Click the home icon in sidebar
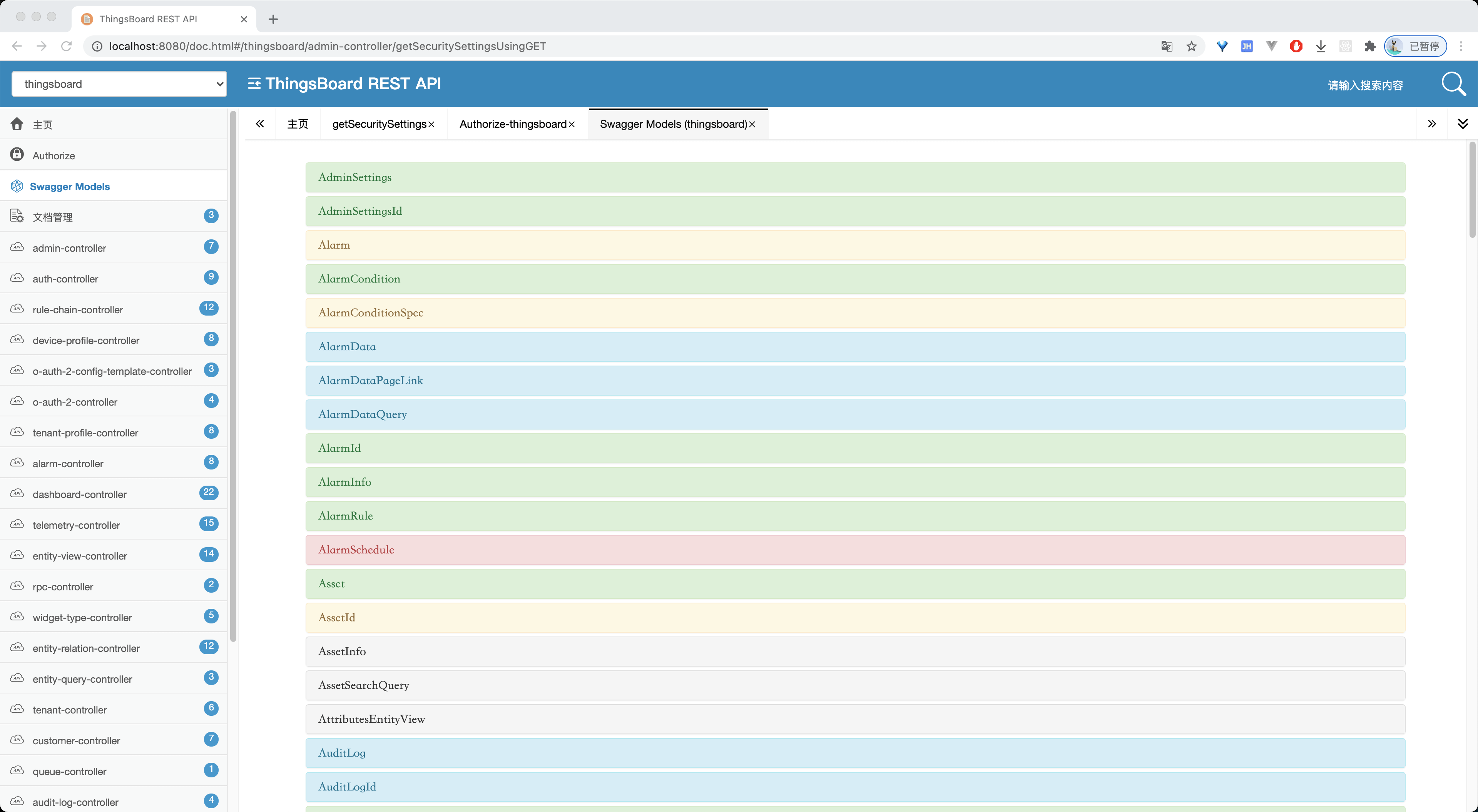The width and height of the screenshot is (1478, 812). click(17, 124)
